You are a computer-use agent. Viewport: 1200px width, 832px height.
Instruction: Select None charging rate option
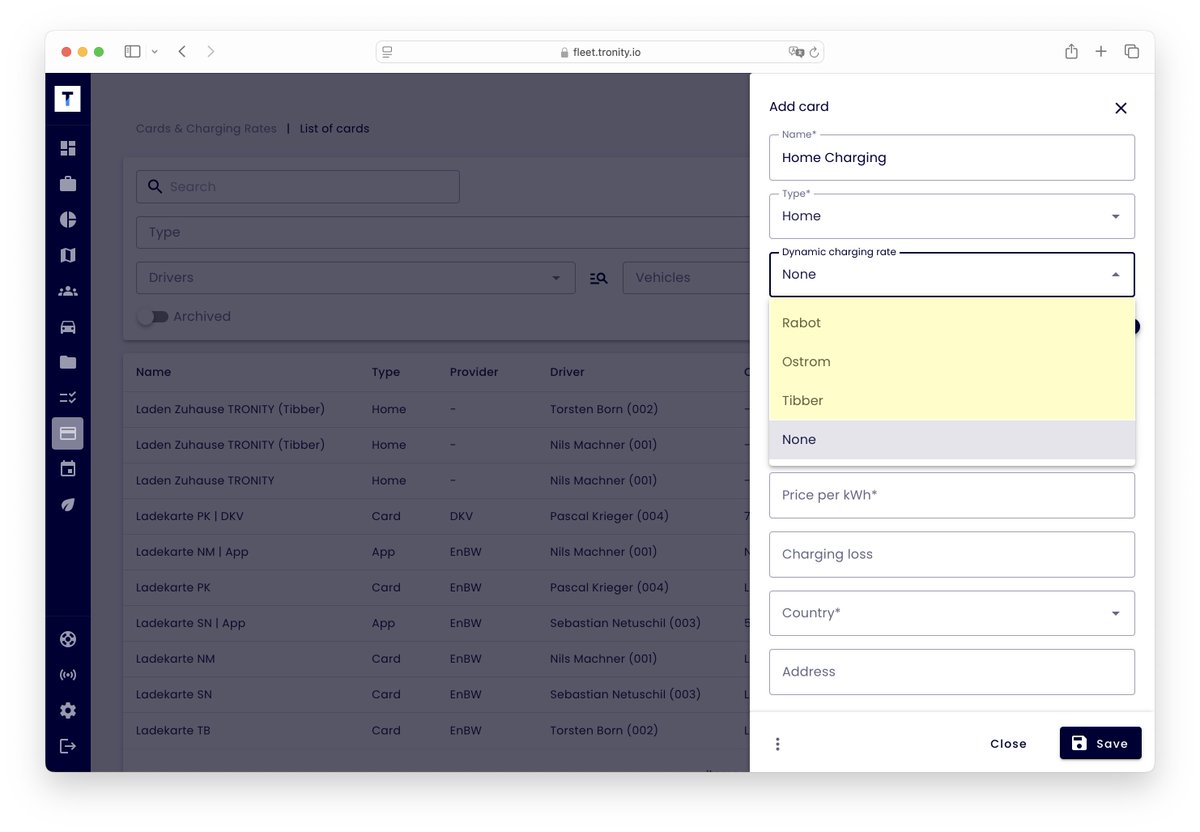click(952, 440)
